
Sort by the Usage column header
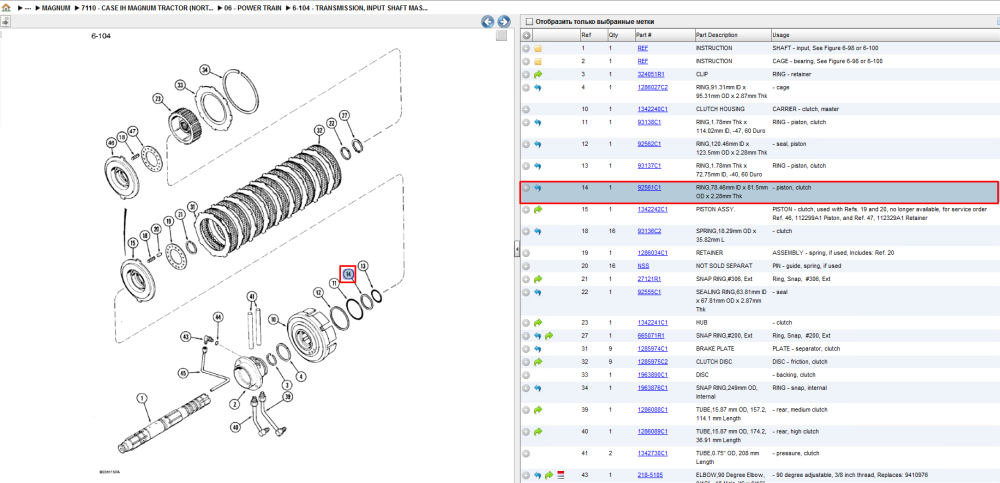click(885, 35)
